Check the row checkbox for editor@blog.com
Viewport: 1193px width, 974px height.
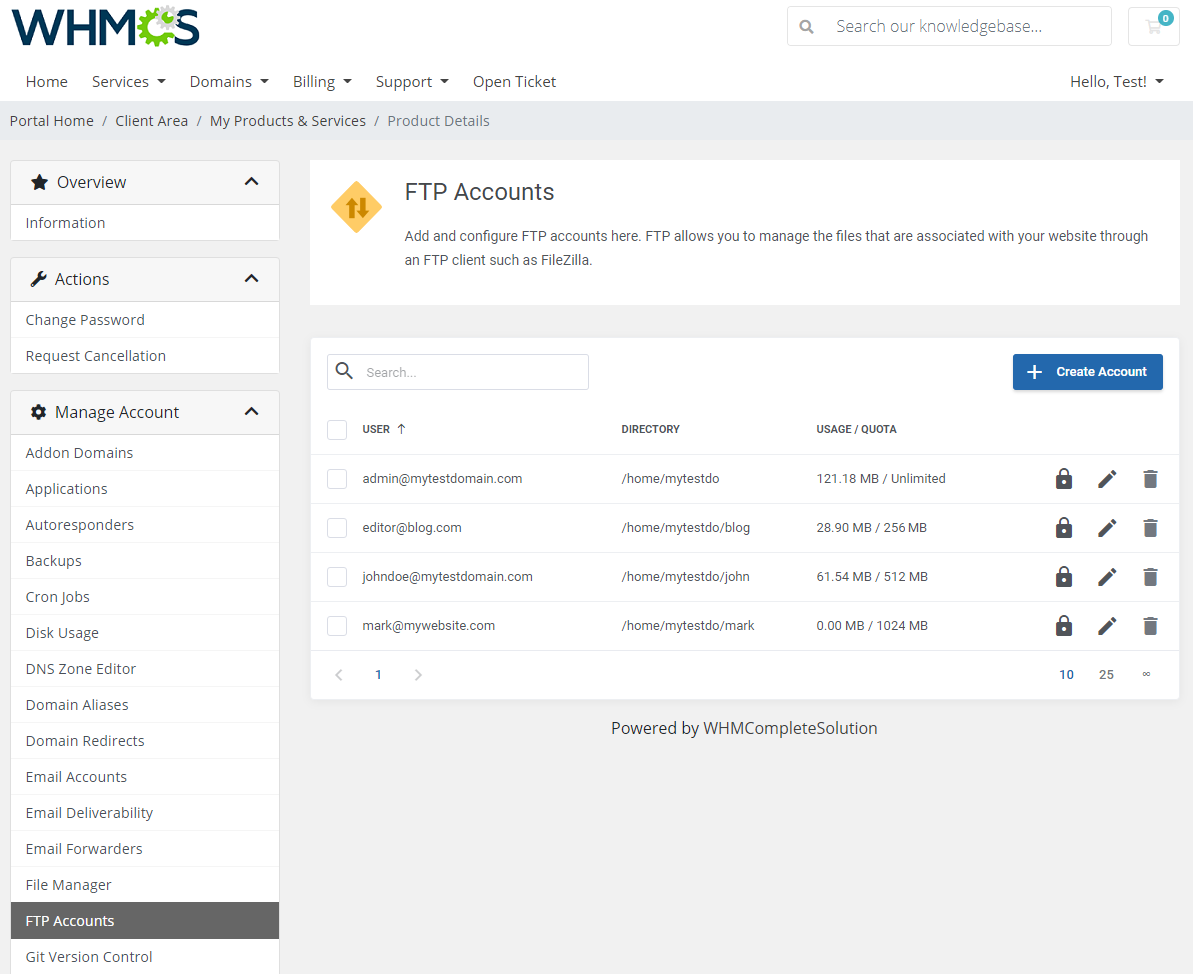click(337, 527)
